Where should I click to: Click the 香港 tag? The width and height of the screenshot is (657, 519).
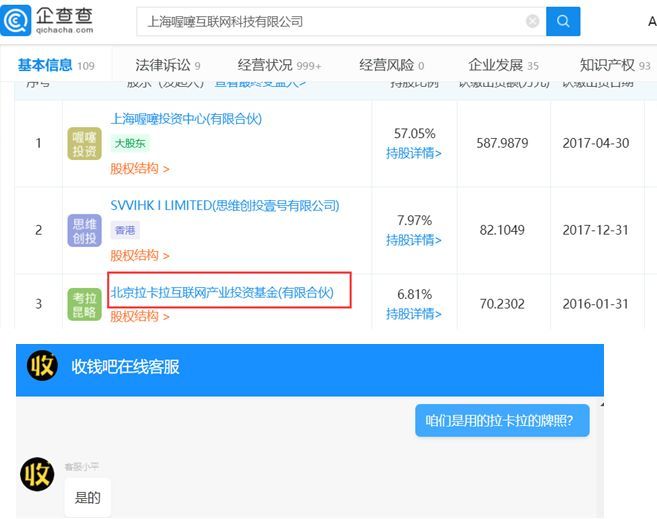pos(125,230)
